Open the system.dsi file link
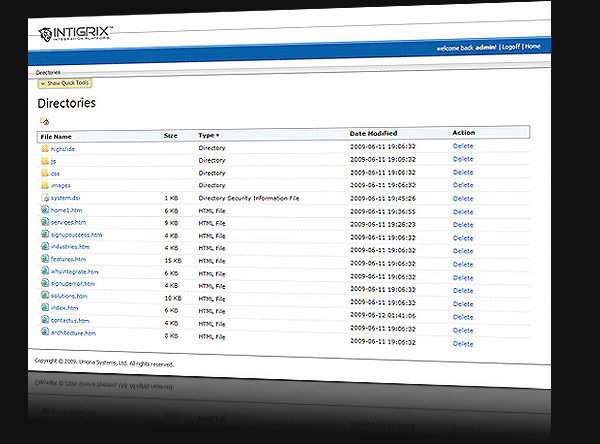Image resolution: width=600 pixels, height=444 pixels. [65, 198]
